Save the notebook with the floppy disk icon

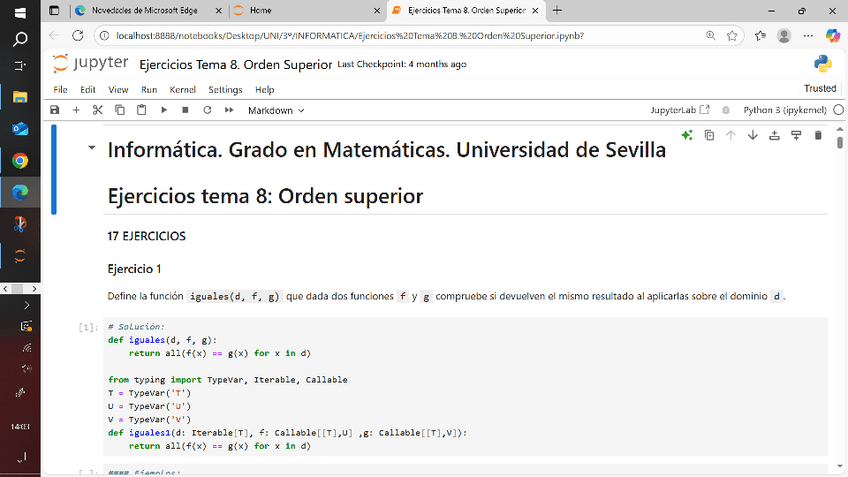pyautogui.click(x=55, y=110)
